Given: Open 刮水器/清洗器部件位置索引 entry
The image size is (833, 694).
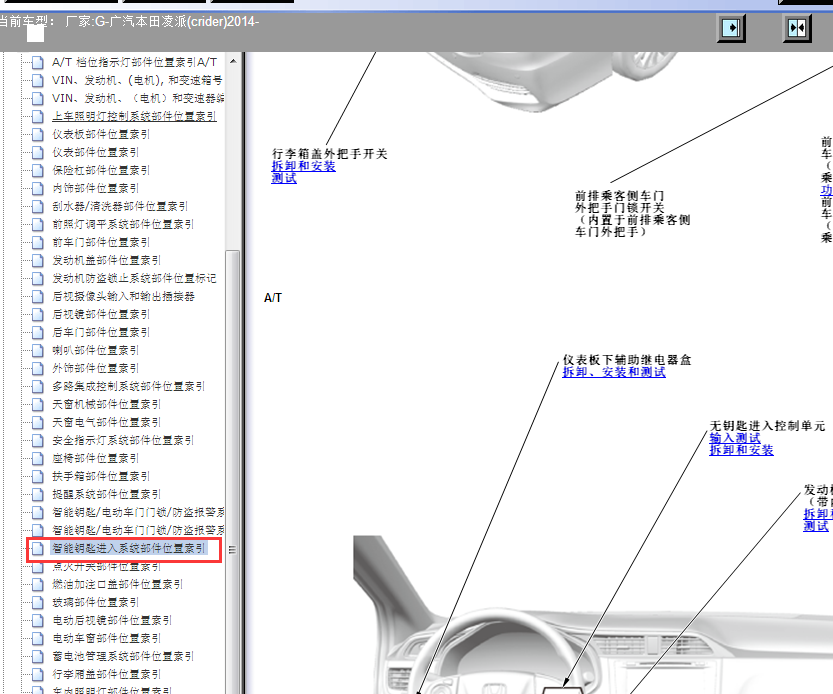Looking at the screenshot, I should click(119, 206).
